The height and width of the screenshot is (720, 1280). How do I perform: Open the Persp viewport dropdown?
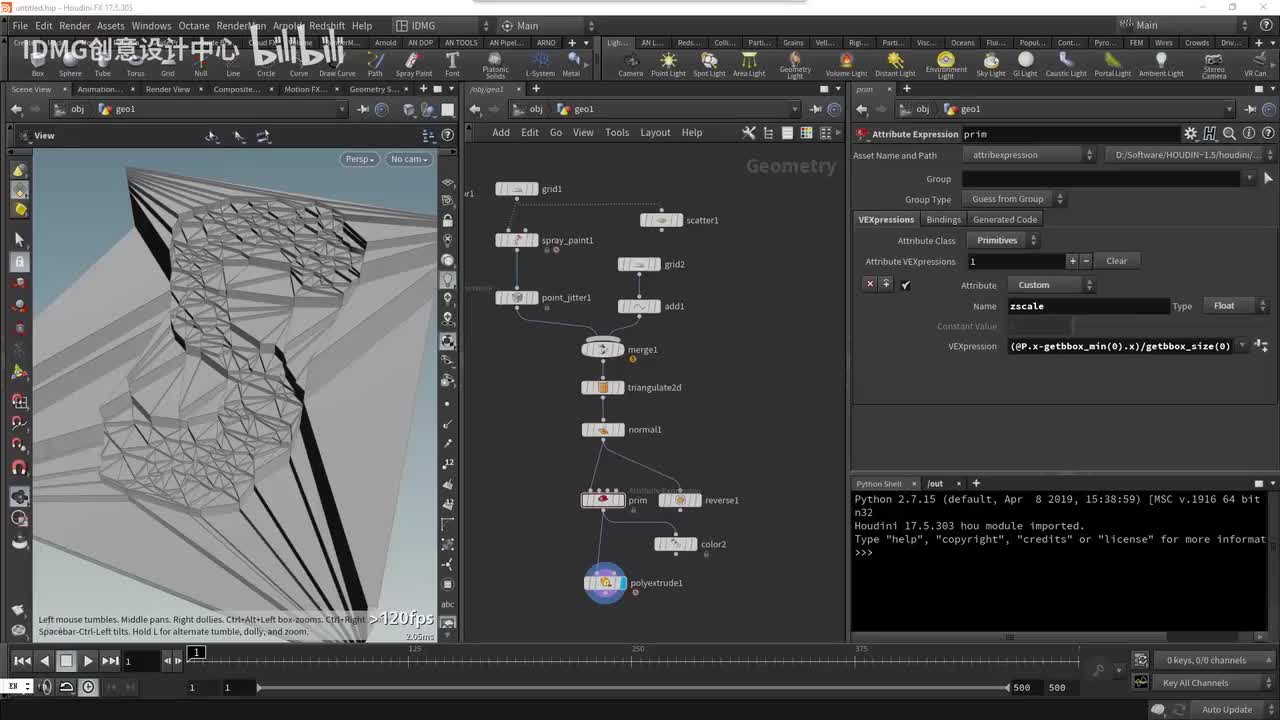(x=359, y=159)
